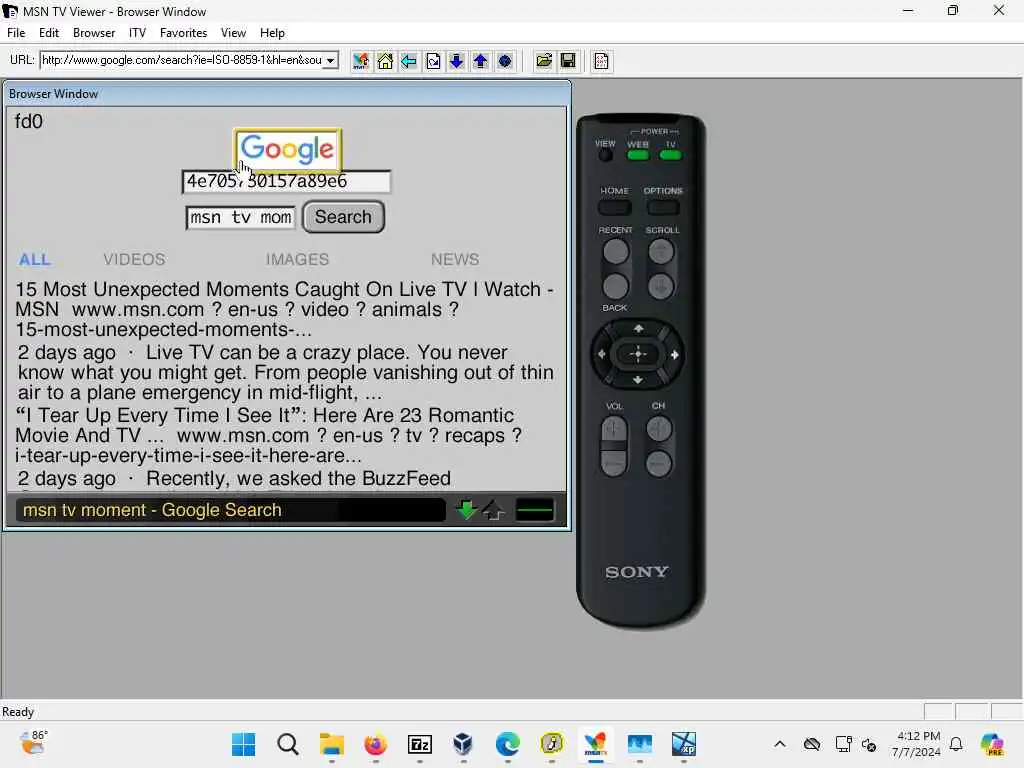The image size is (1024, 768).
Task: Open the 15 Most Unexpected Moments result
Action: tap(284, 309)
